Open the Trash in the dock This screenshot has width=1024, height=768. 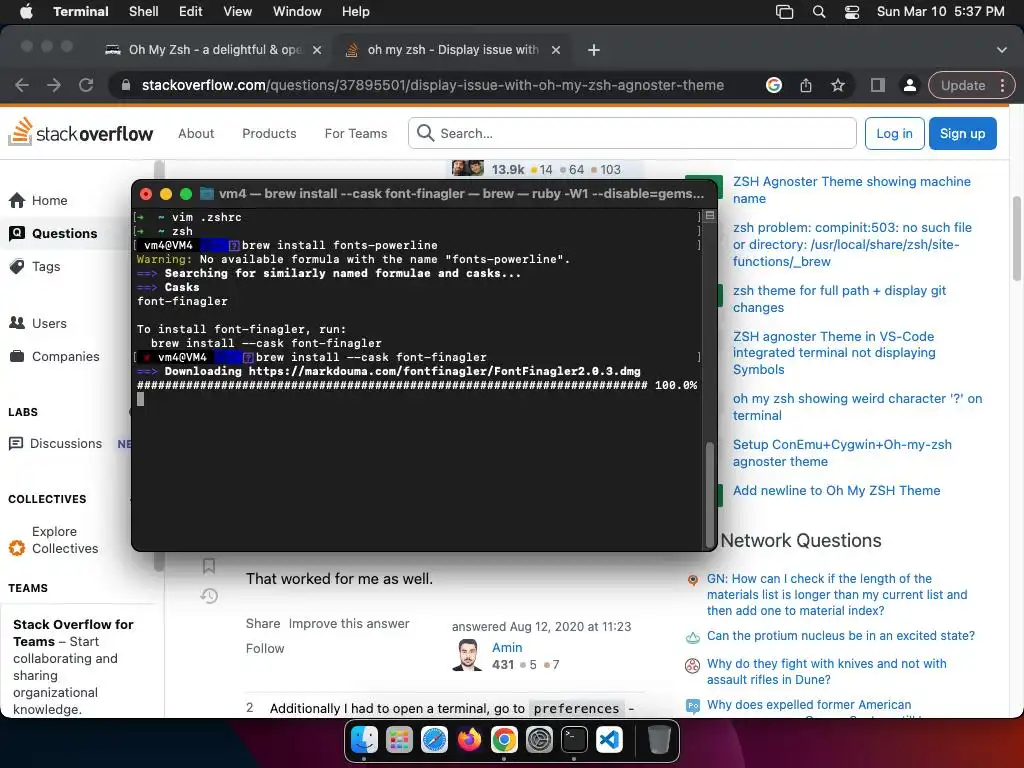point(659,740)
